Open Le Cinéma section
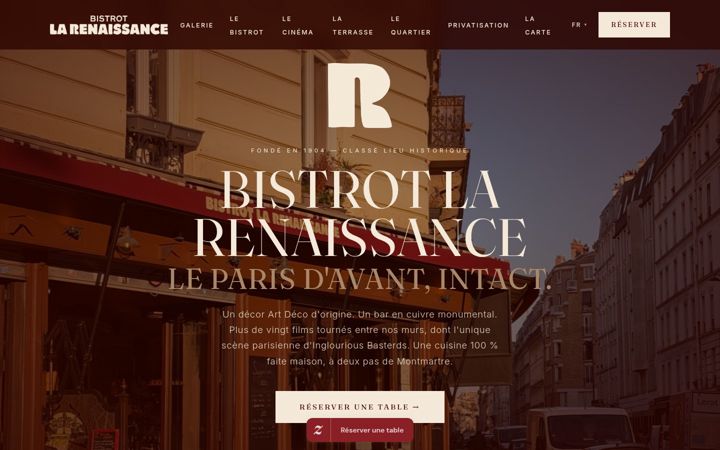 298,25
